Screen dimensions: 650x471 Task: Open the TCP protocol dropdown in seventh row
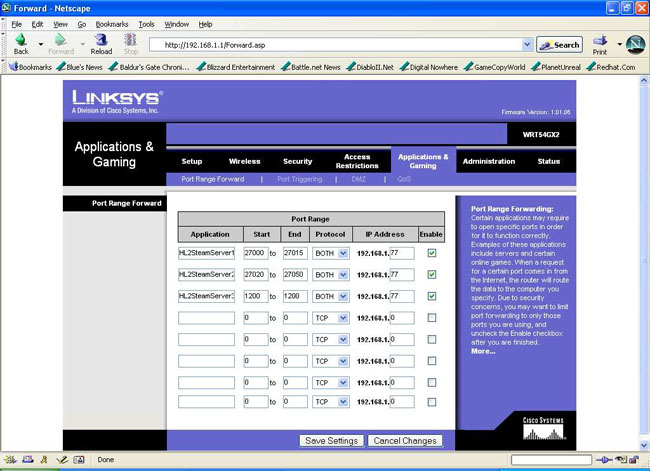coord(330,383)
